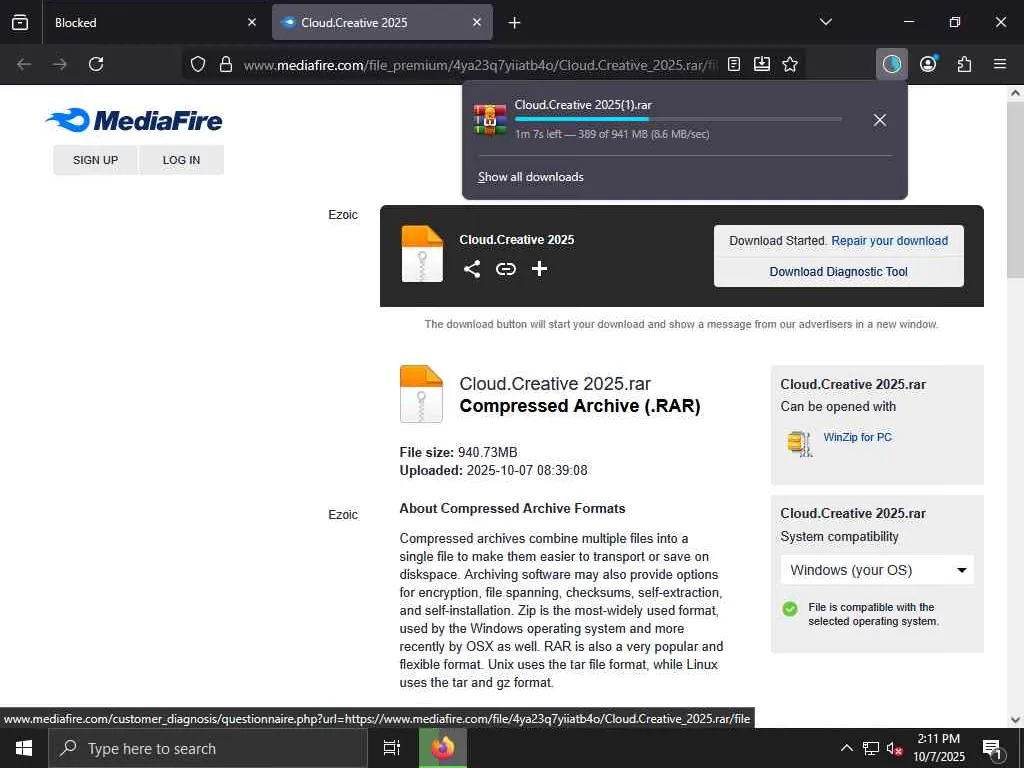Click the taskbar search box
Image resolution: width=1024 pixels, height=768 pixels.
click(208, 748)
